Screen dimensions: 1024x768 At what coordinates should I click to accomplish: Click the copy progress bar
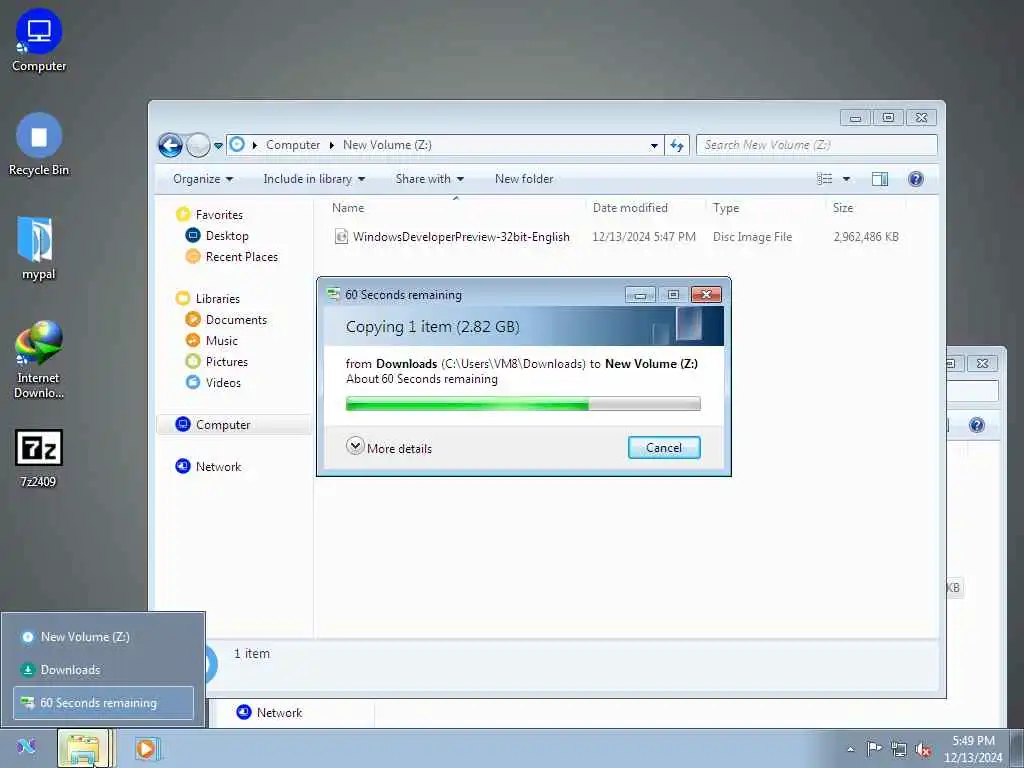click(522, 404)
